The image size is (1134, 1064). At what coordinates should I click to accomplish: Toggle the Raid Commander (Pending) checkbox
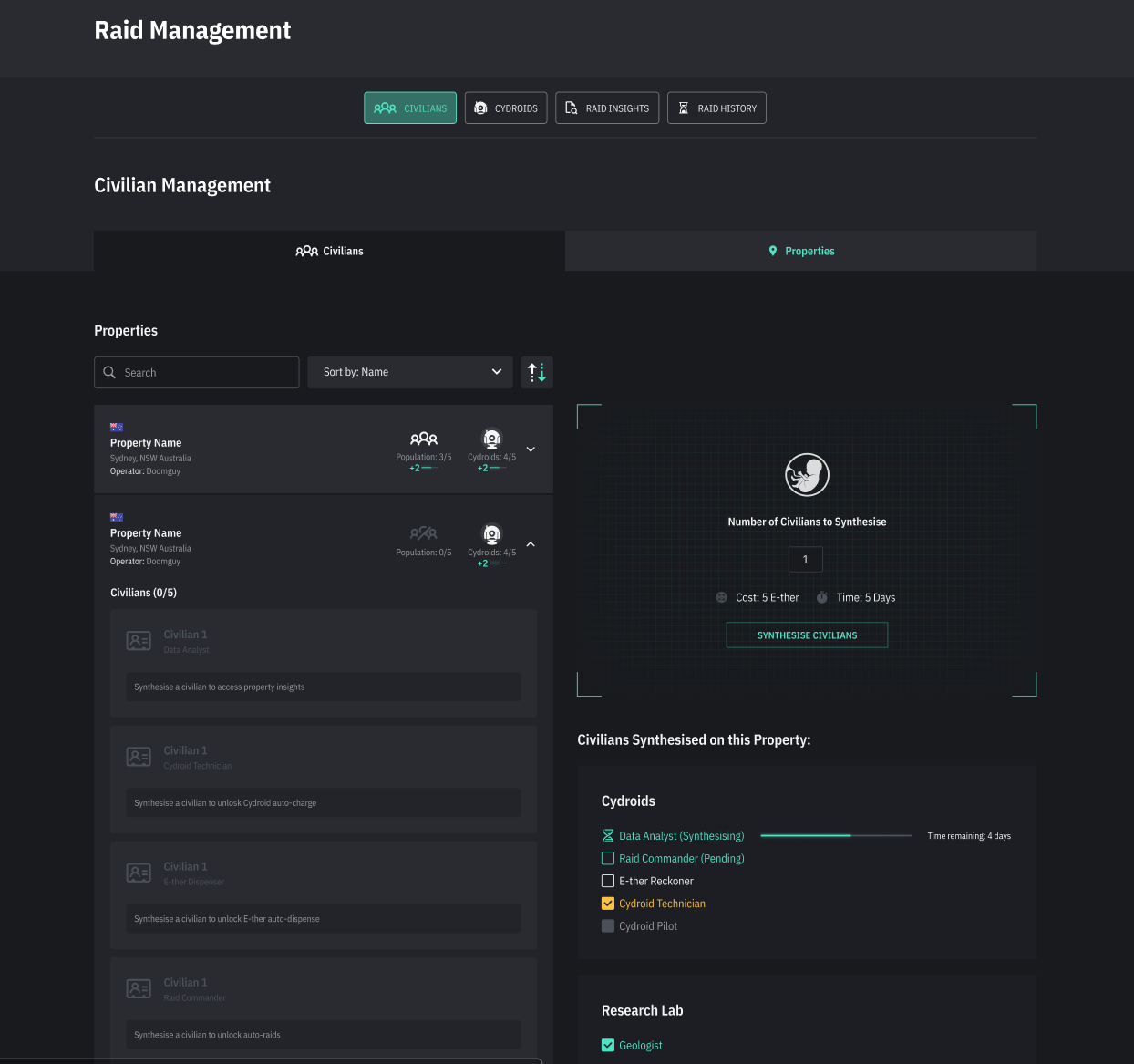(x=608, y=859)
